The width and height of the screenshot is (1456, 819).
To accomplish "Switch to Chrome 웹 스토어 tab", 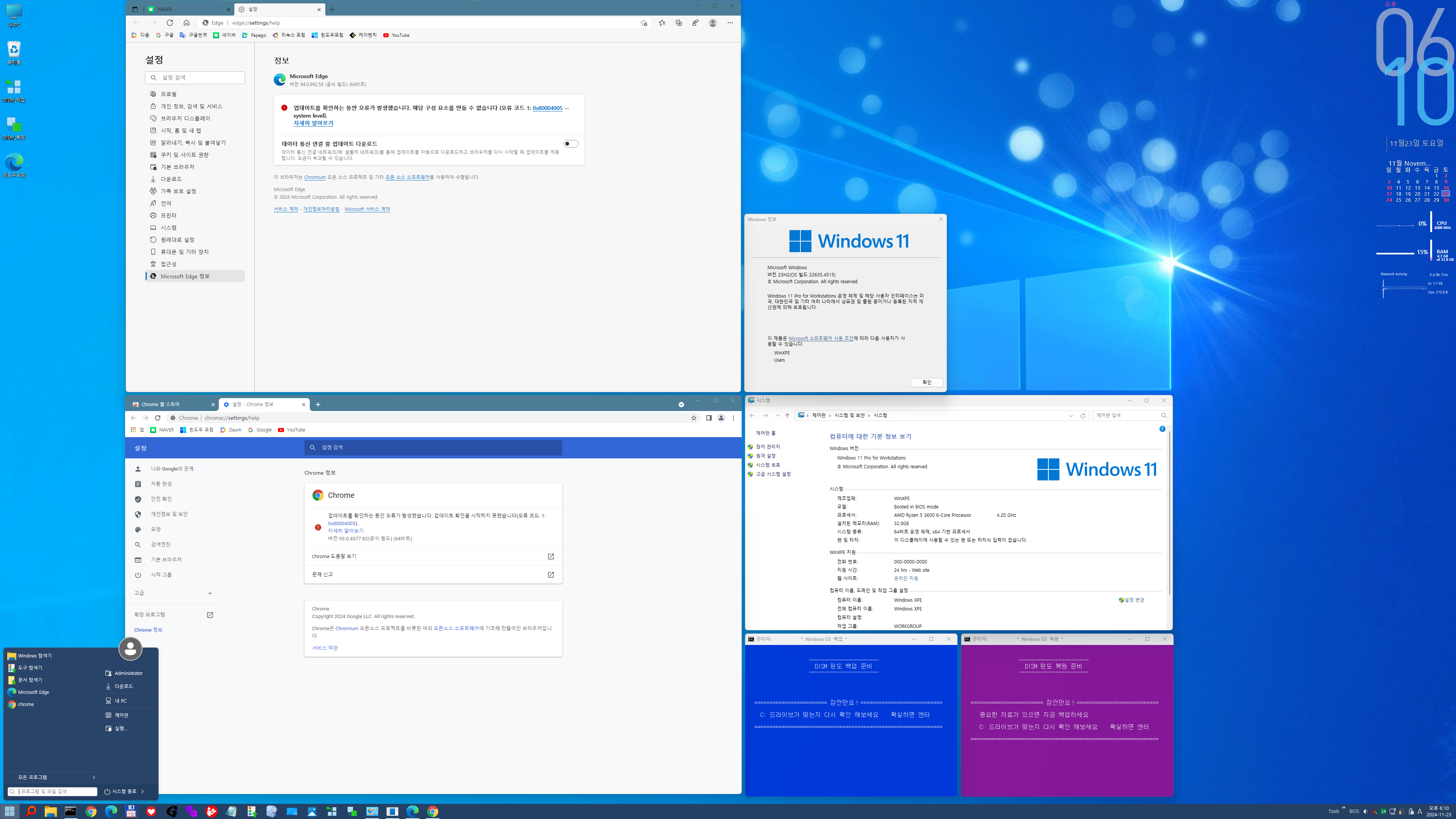I will coord(173,404).
